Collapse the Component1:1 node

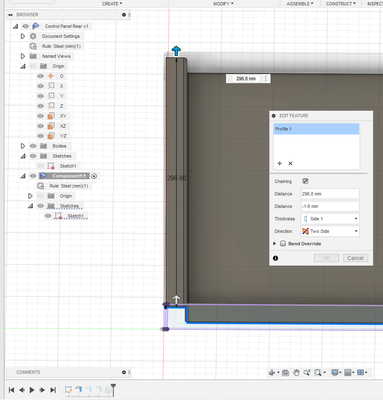coord(23,176)
